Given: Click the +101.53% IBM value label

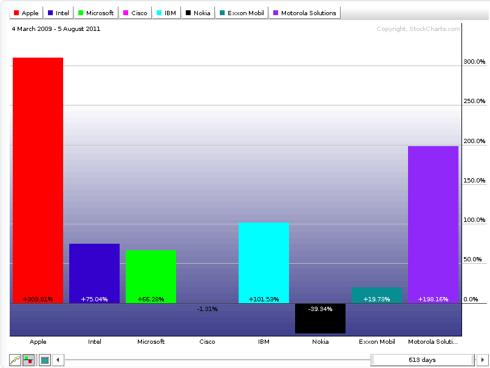Looking at the screenshot, I should 264,299.
